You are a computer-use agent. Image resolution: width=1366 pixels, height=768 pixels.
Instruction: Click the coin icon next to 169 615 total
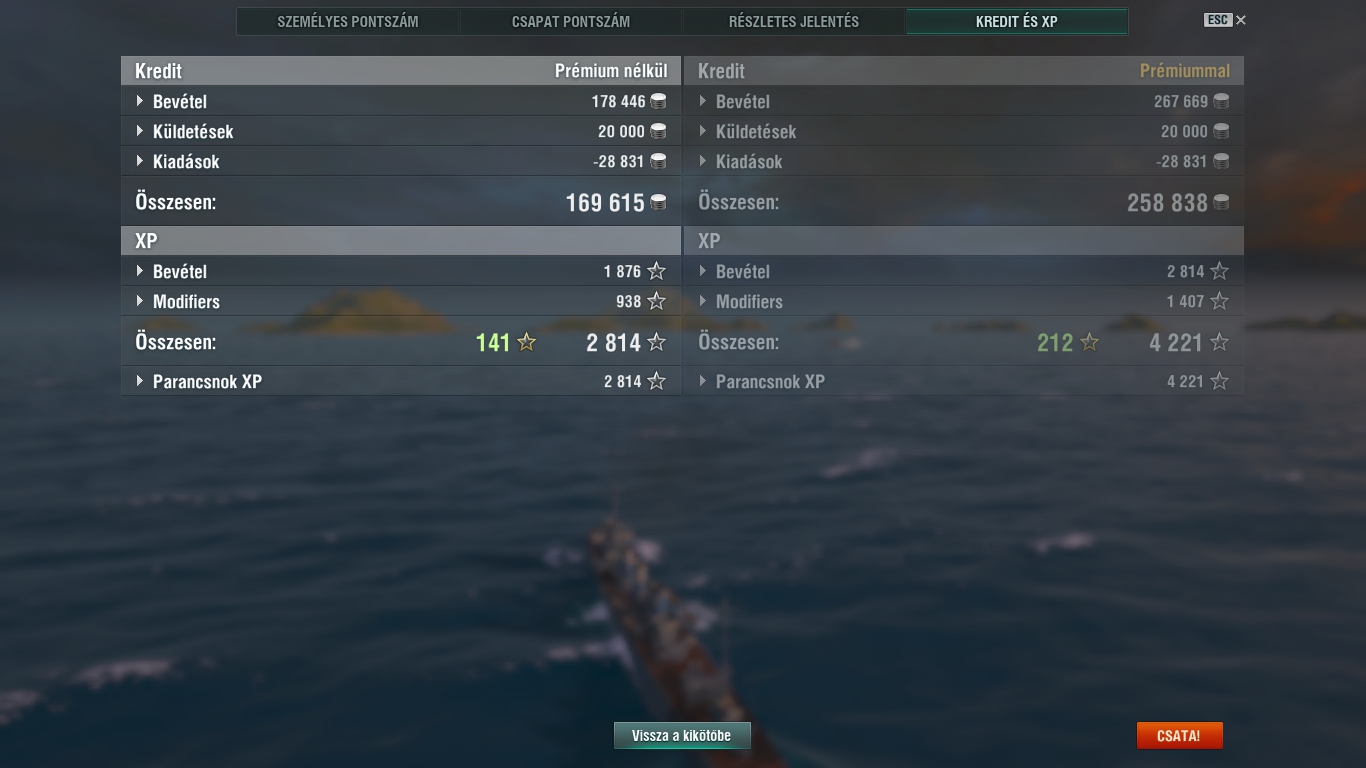[658, 202]
